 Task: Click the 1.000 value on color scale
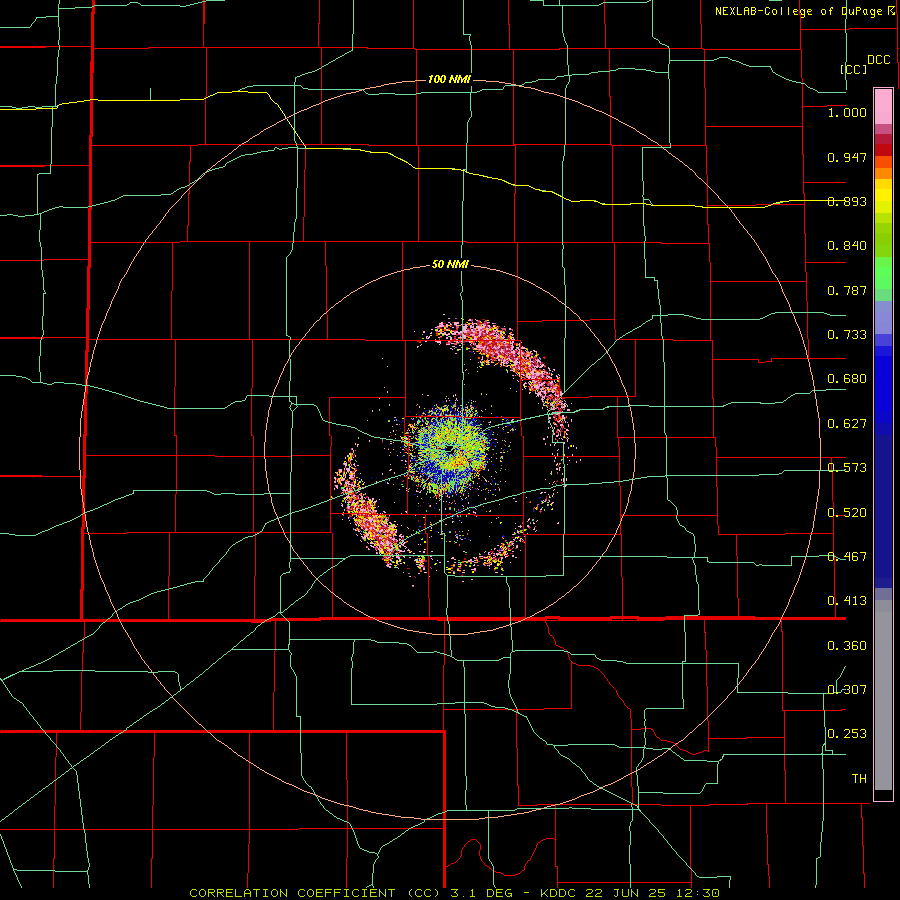coord(847,112)
